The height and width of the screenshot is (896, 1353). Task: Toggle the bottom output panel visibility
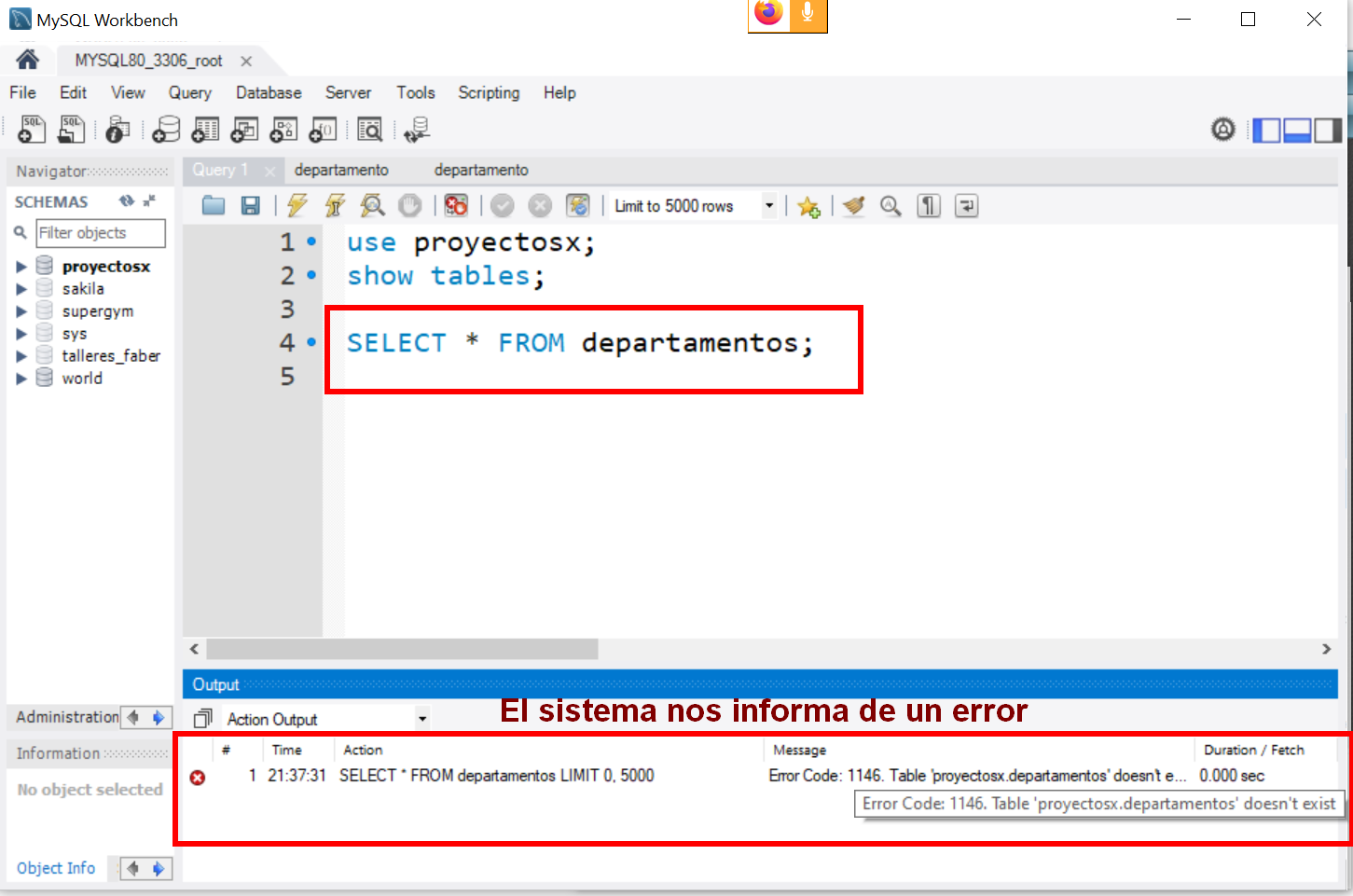pos(1297,131)
